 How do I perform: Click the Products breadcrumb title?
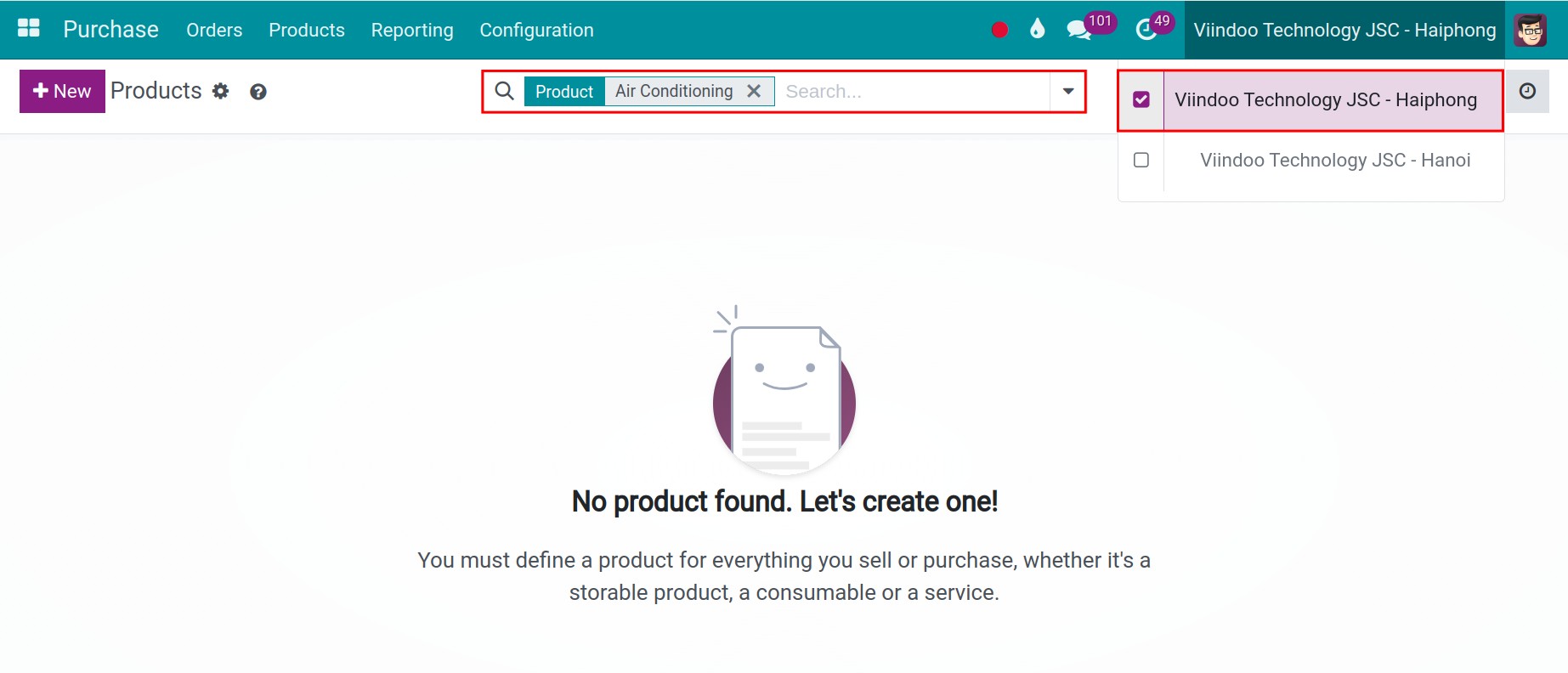(156, 91)
